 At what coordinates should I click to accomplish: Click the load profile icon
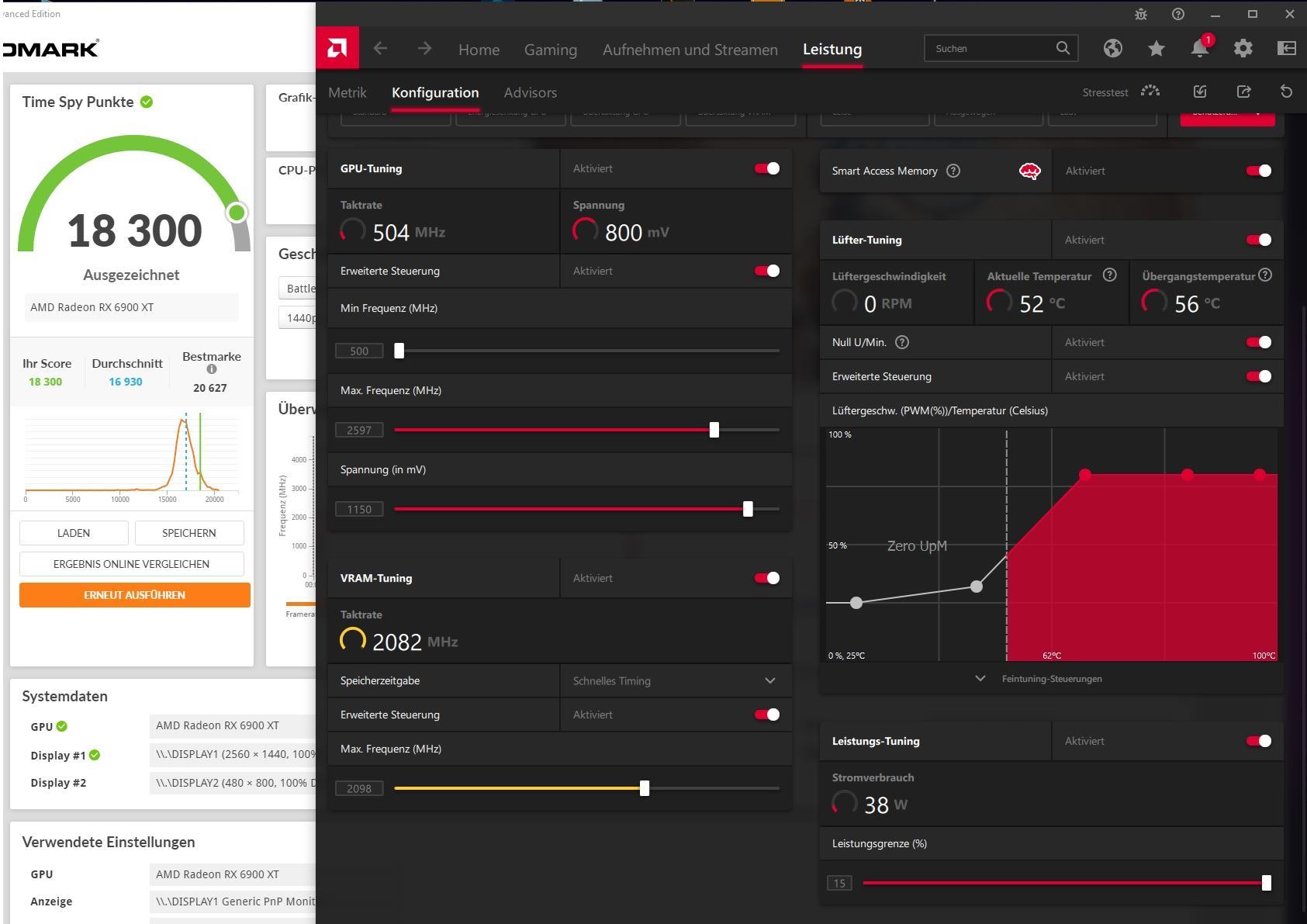[1200, 92]
